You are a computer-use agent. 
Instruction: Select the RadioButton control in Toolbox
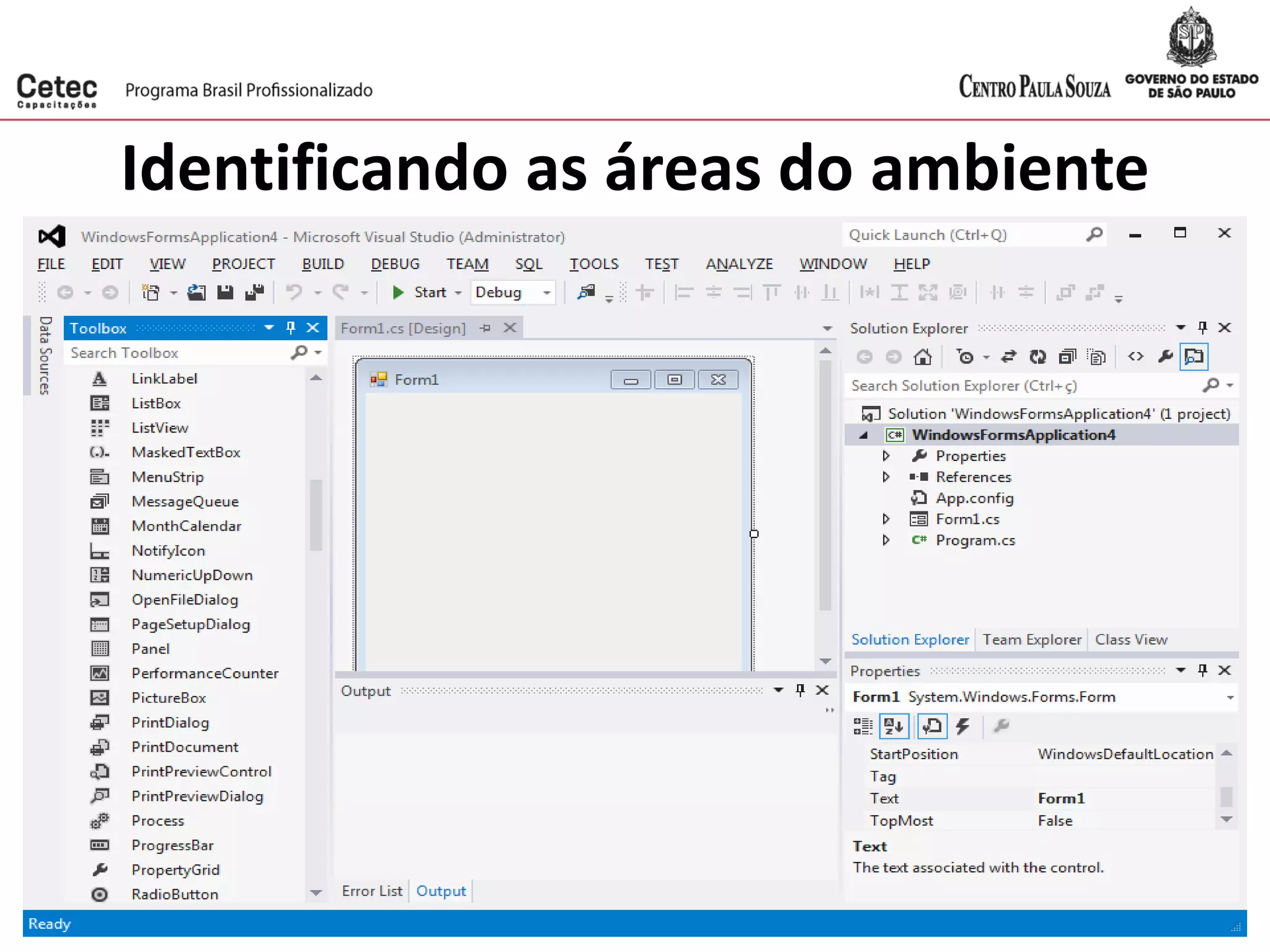(x=175, y=894)
